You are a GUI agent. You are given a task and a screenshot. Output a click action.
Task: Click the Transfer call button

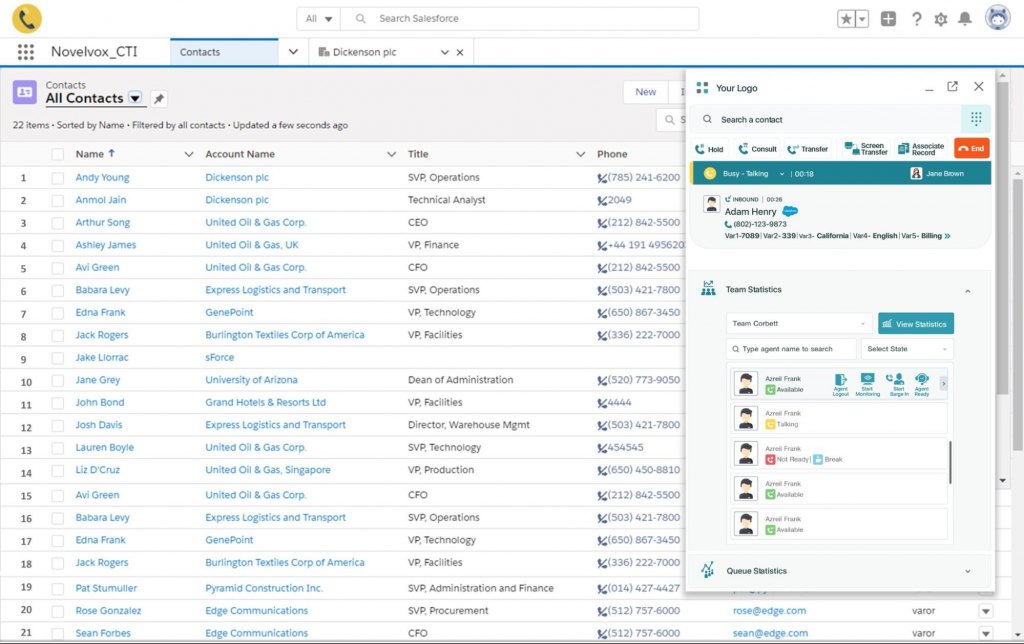click(x=807, y=149)
